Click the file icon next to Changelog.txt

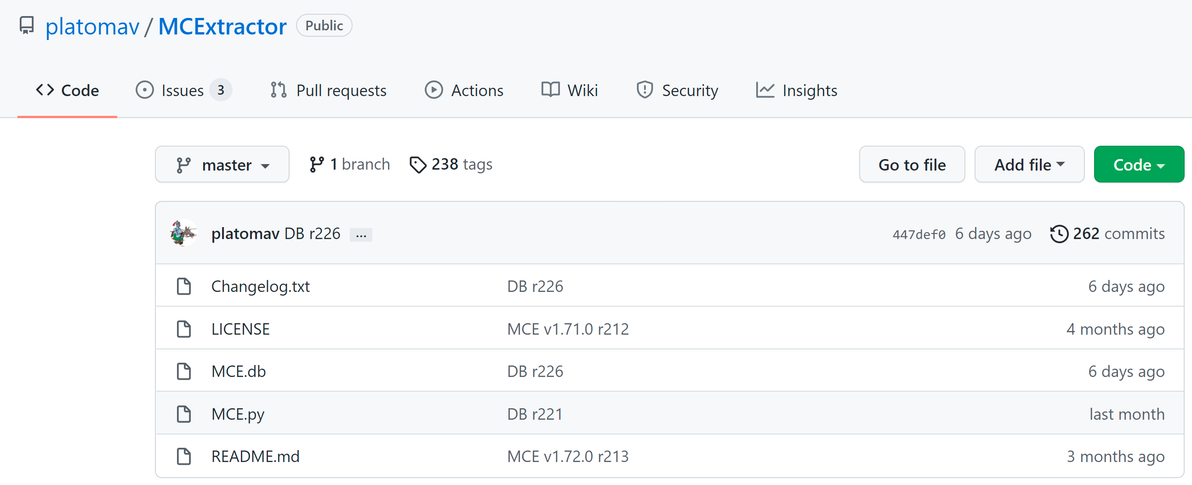tap(184, 287)
